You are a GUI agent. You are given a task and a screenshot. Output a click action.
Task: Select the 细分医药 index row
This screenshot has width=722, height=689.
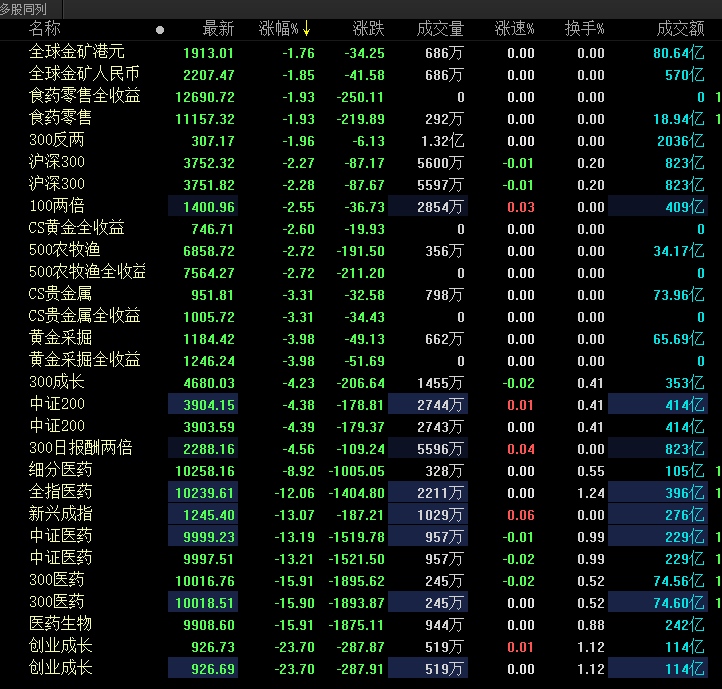60,471
